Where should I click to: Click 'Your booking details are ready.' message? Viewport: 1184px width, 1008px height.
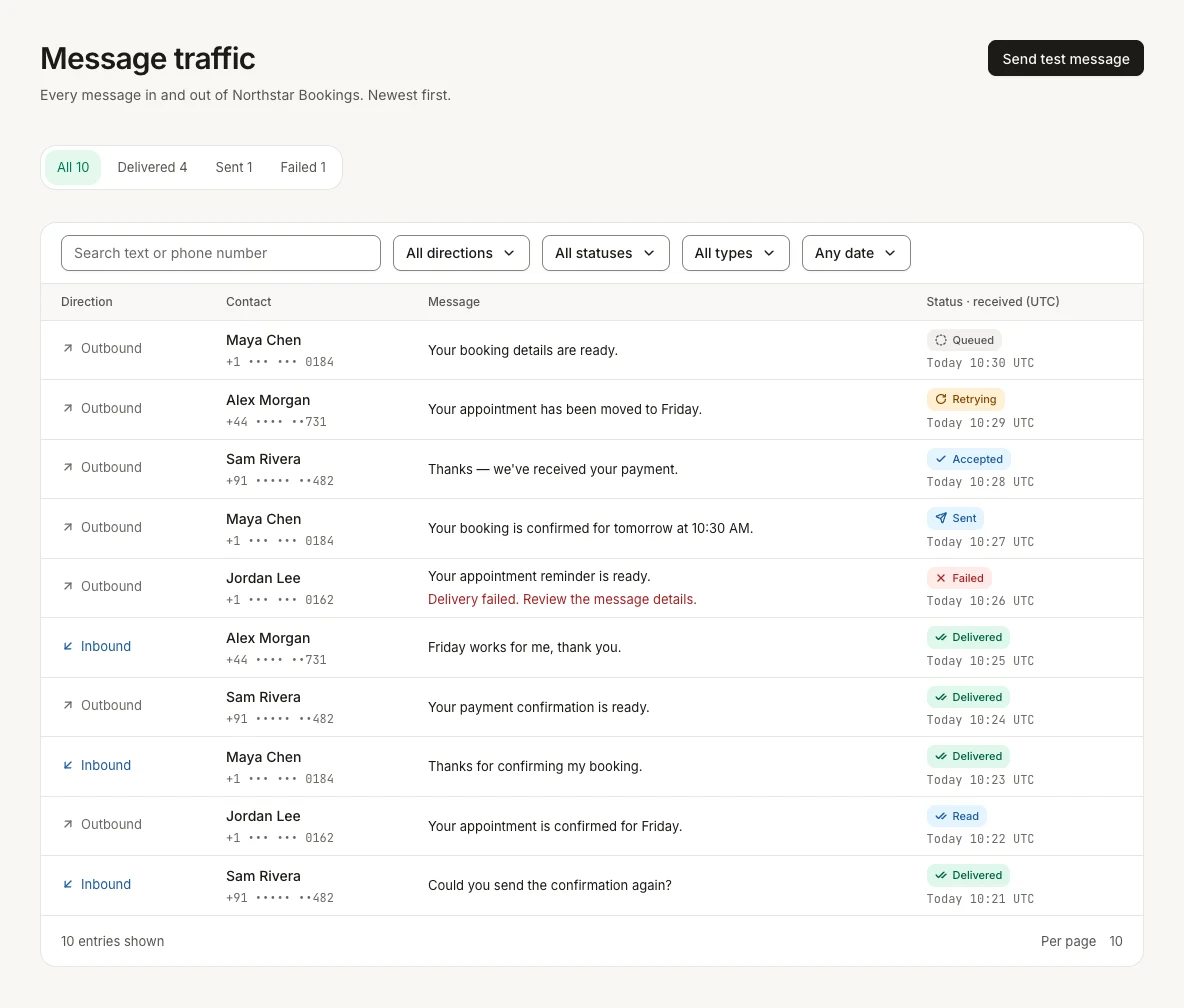pyautogui.click(x=523, y=350)
